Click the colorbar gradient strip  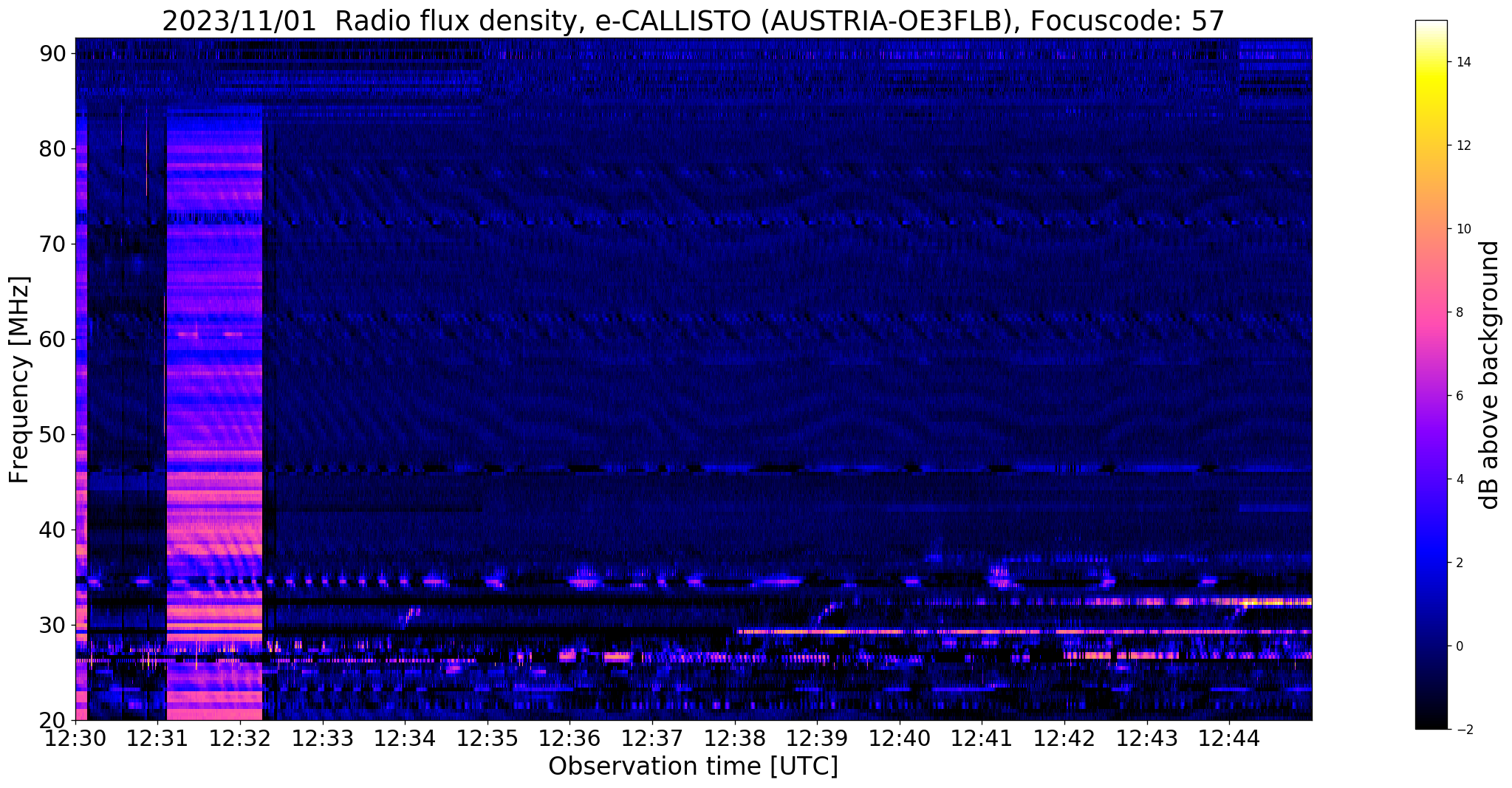coord(1431,374)
